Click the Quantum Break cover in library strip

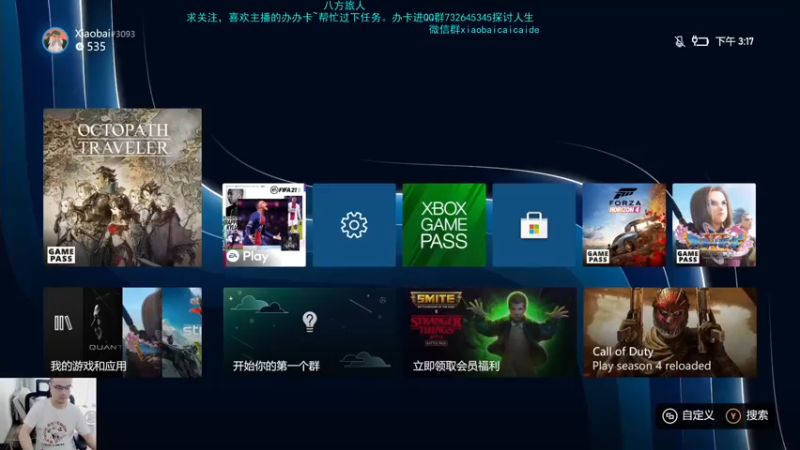tap(103, 332)
